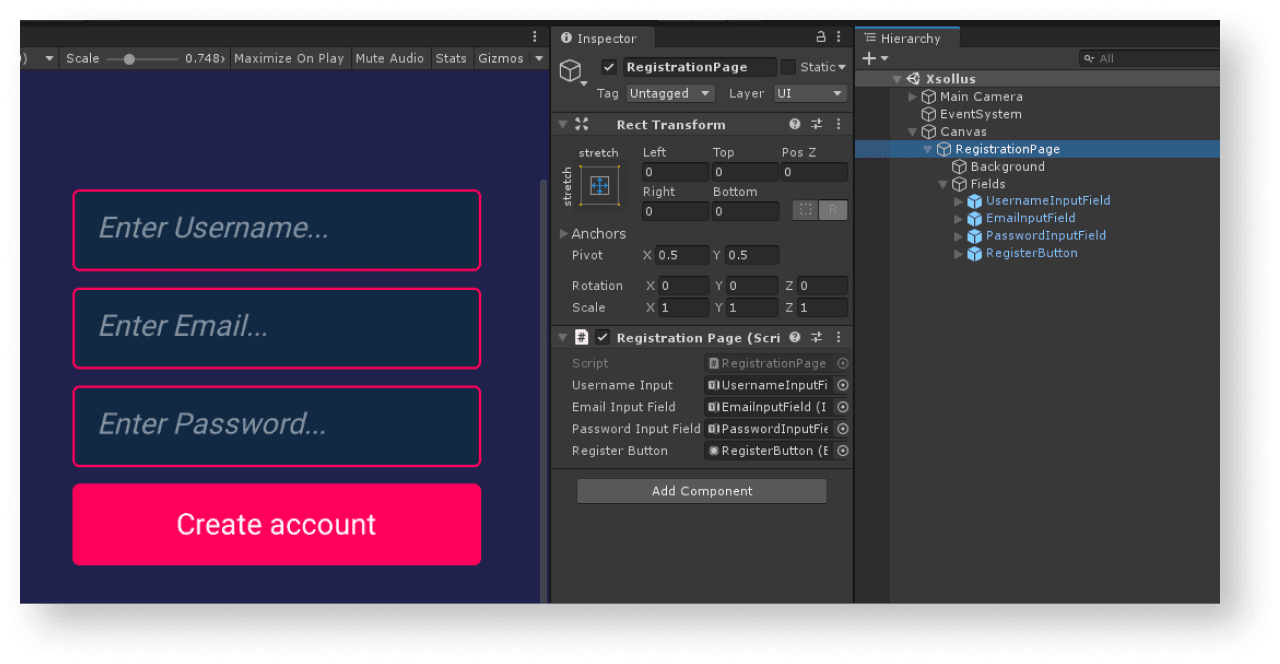
Task: Click the Inspector lock icon
Action: point(821,38)
